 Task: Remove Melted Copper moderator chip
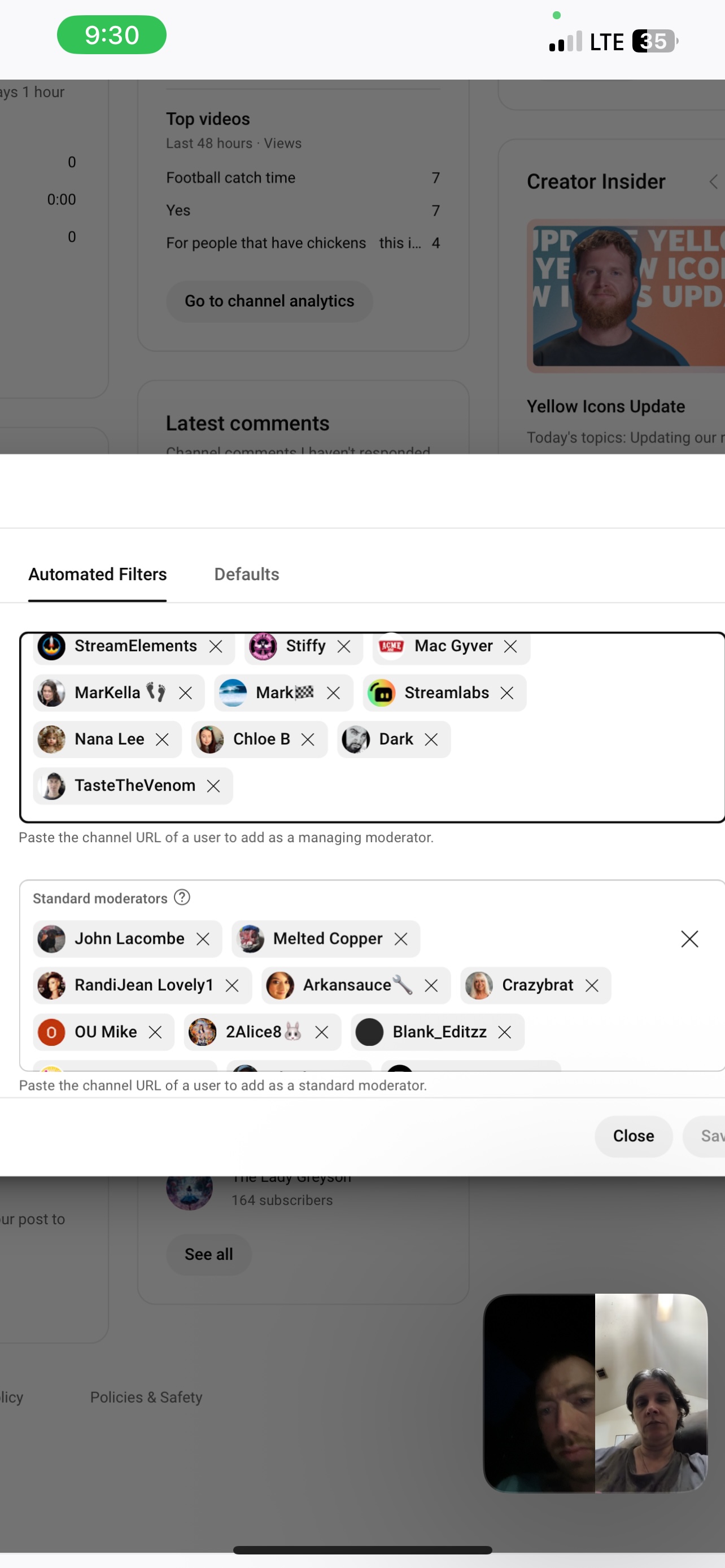point(400,939)
